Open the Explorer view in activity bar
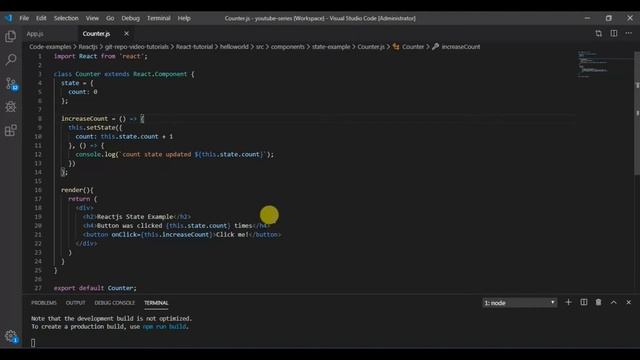This screenshot has height=360, width=640. tap(11, 37)
